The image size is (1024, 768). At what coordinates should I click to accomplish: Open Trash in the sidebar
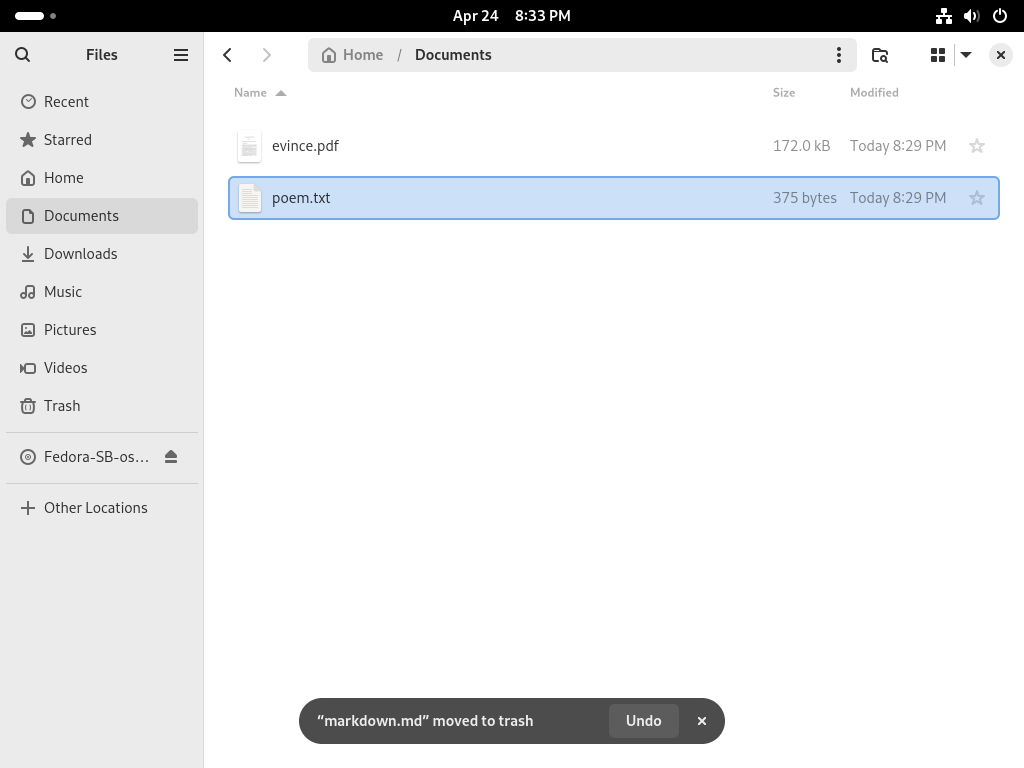[x=102, y=406]
